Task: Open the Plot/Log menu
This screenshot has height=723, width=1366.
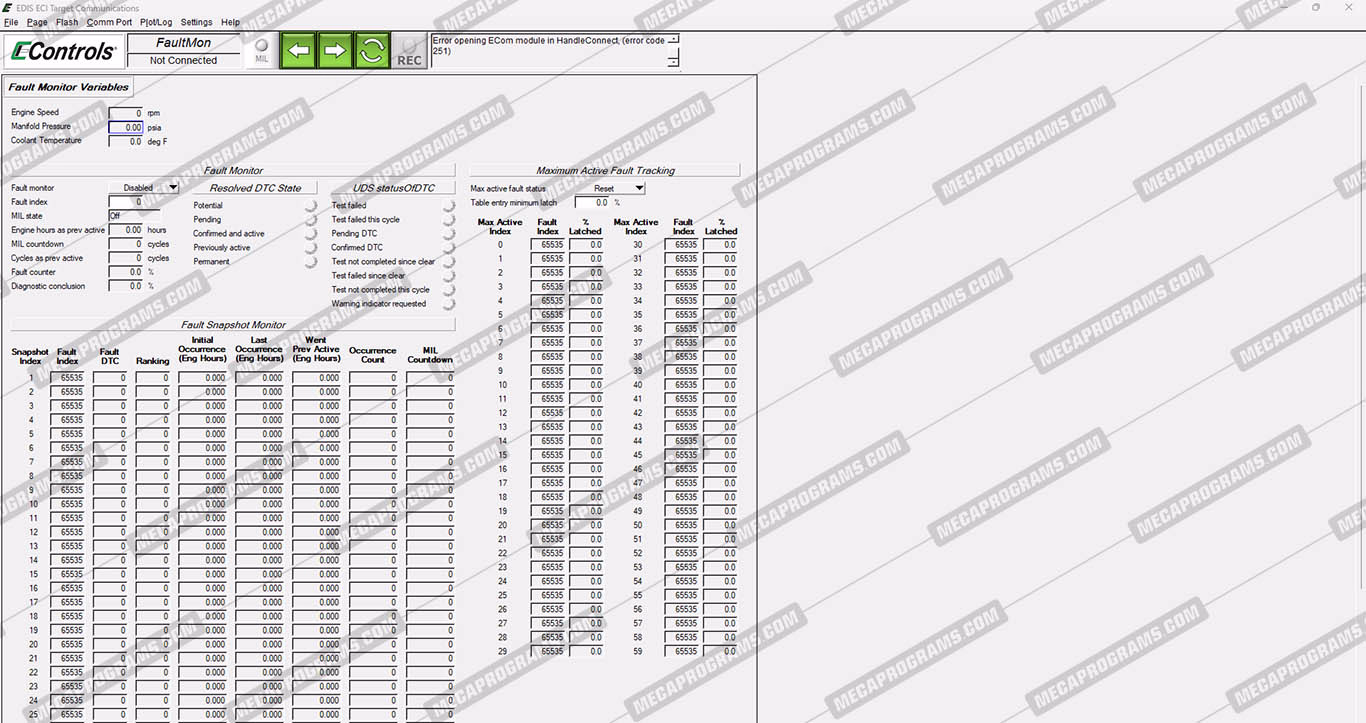Action: 156,22
